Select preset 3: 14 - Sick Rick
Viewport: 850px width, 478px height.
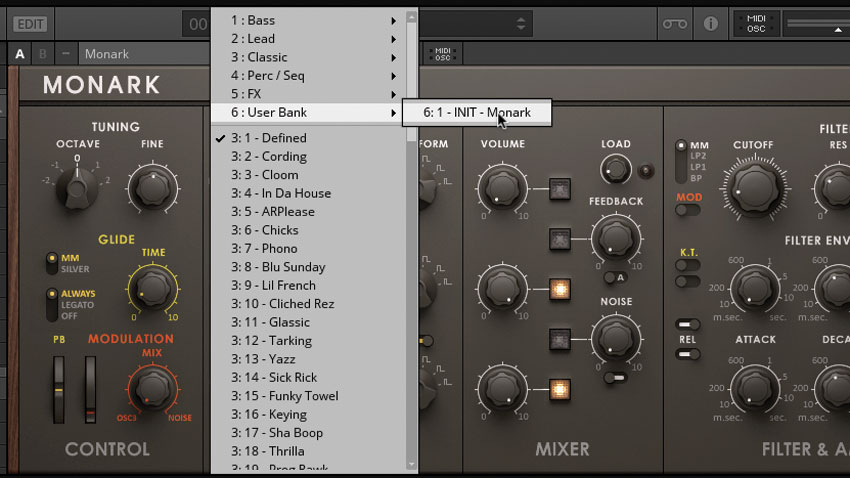pyautogui.click(x=309, y=378)
